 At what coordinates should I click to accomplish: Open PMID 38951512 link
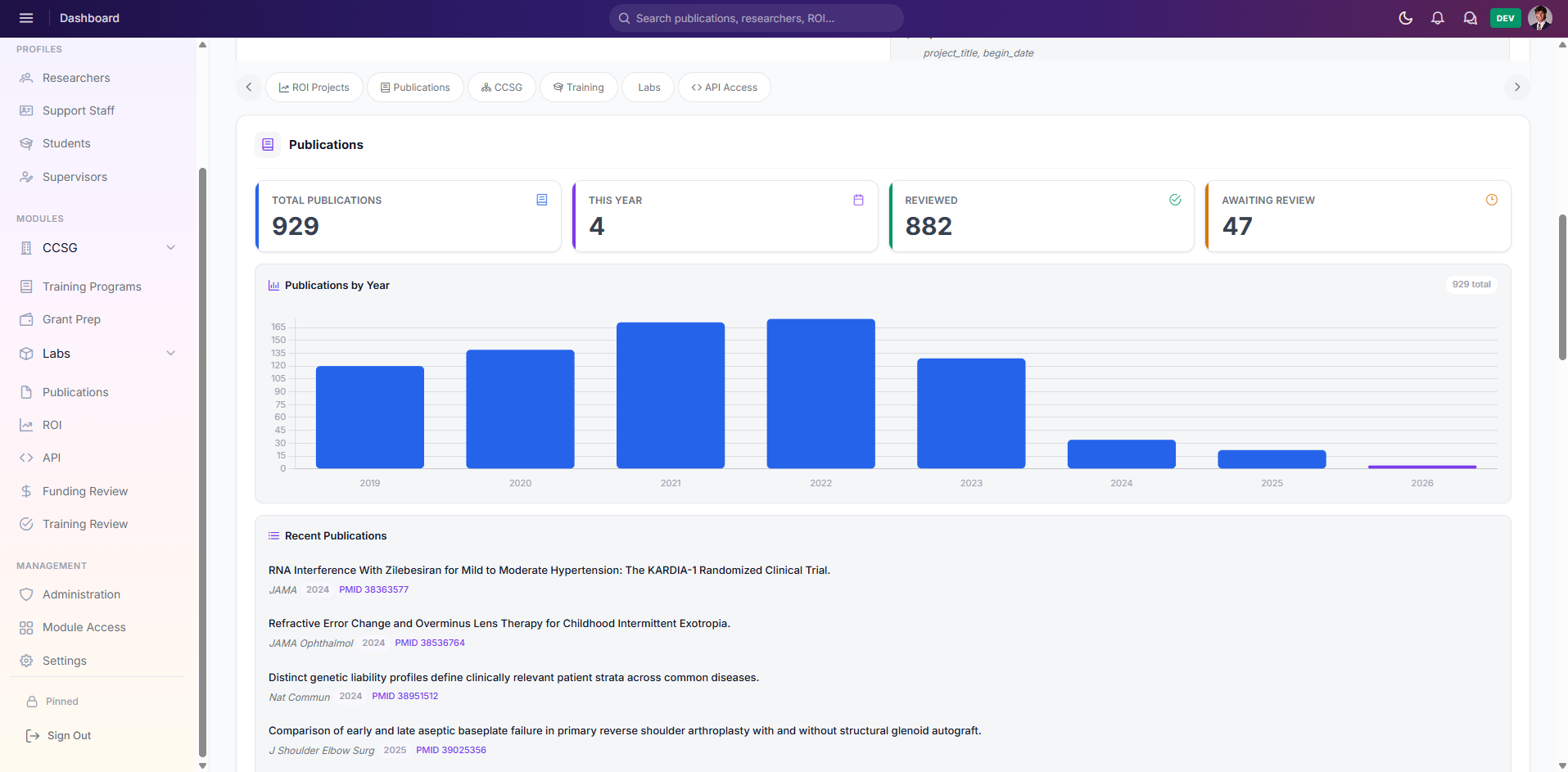tap(405, 697)
